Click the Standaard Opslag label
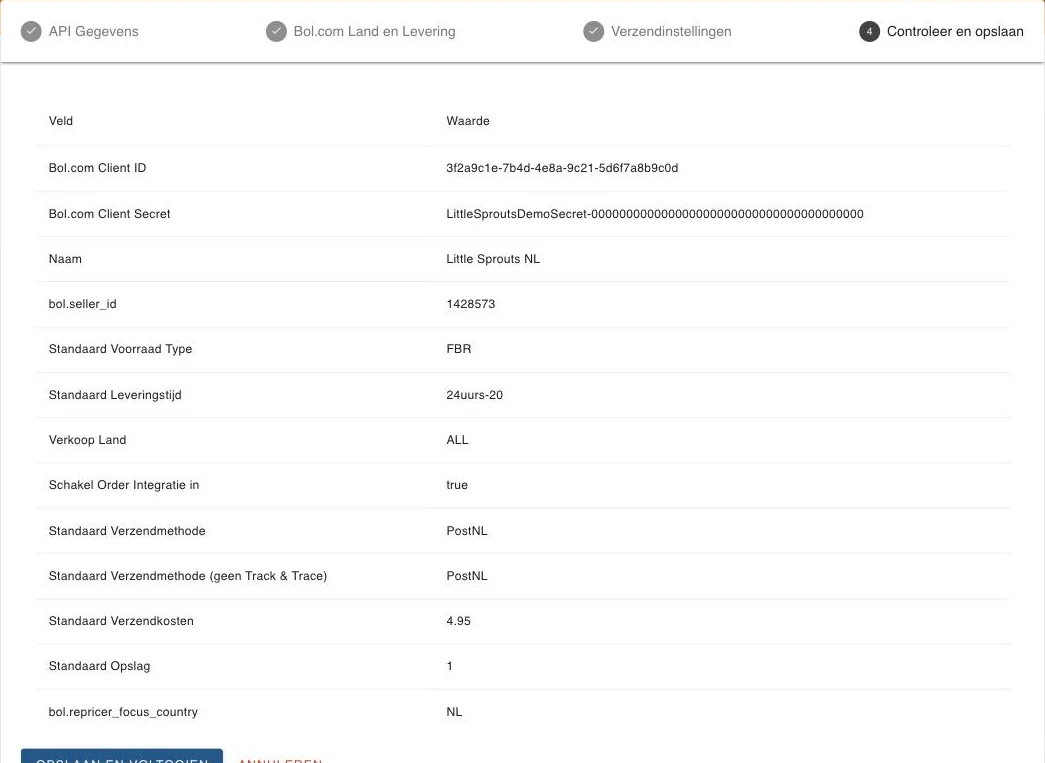Image resolution: width=1045 pixels, height=763 pixels. click(99, 666)
